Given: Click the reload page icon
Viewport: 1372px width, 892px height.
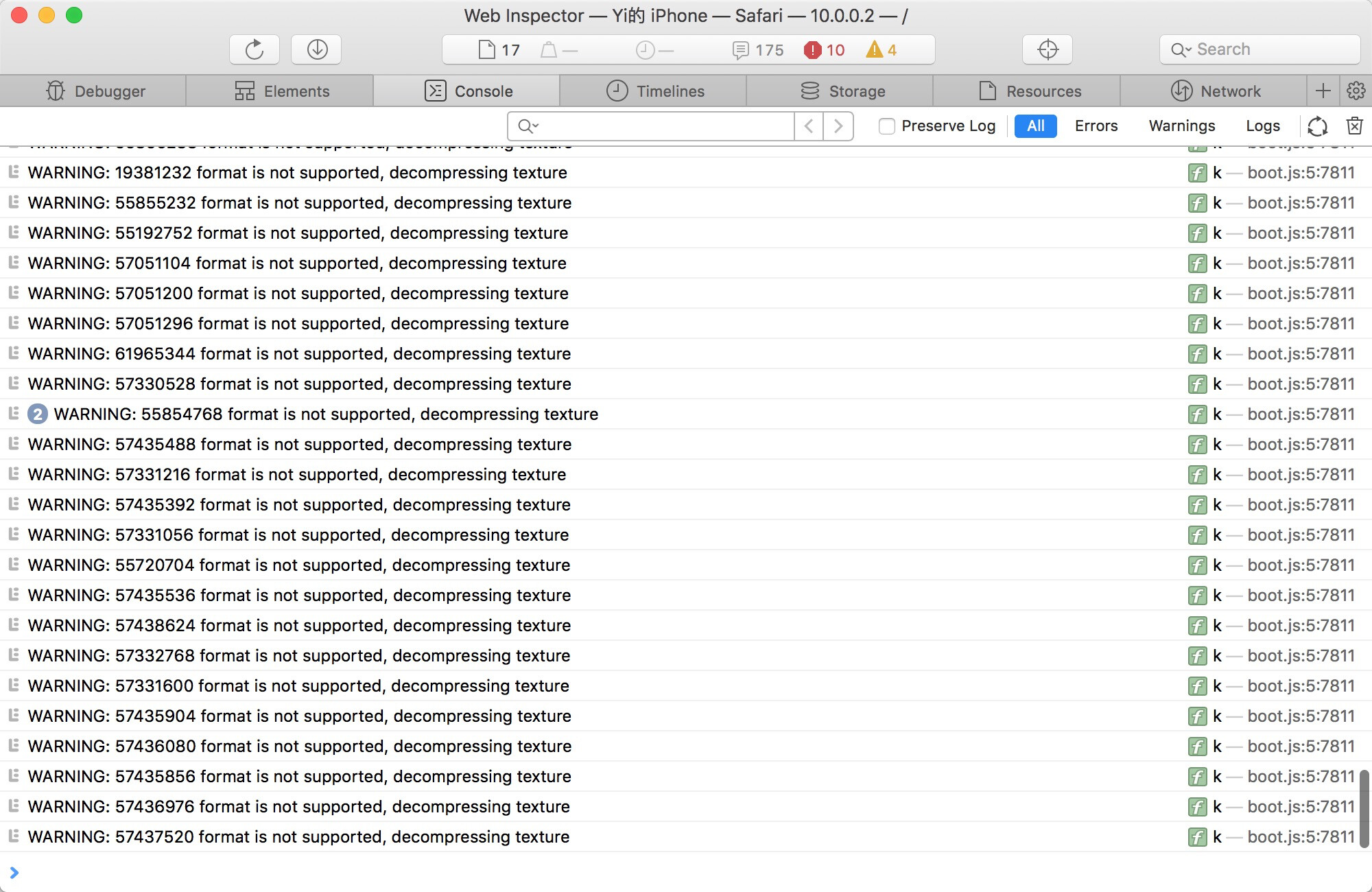Looking at the screenshot, I should tap(255, 49).
